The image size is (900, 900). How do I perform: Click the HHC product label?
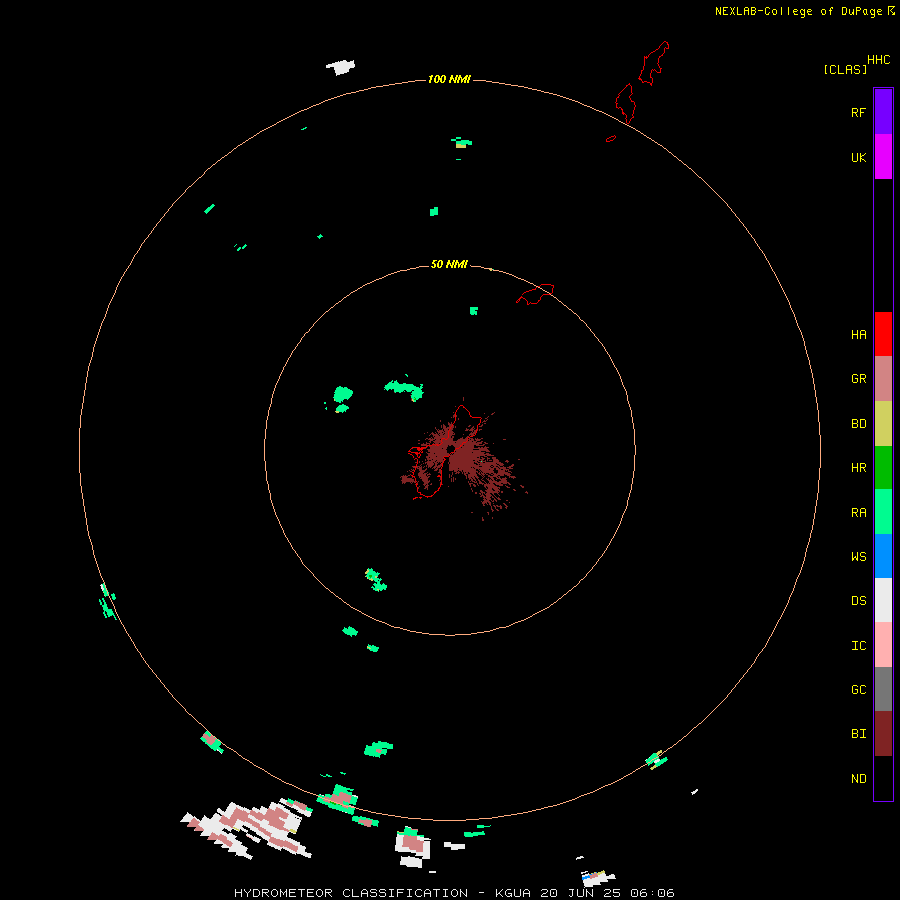[x=878, y=60]
